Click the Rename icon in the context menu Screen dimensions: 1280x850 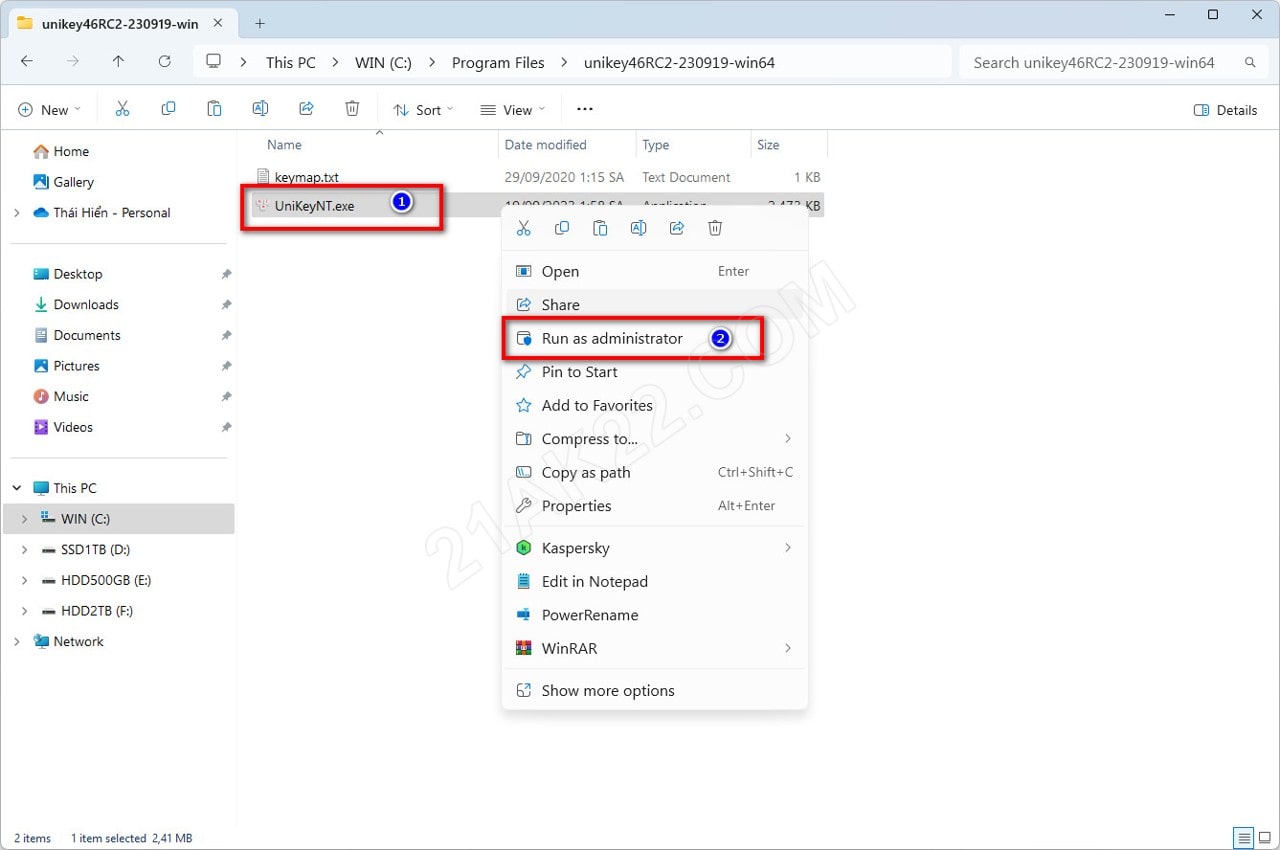pos(638,228)
